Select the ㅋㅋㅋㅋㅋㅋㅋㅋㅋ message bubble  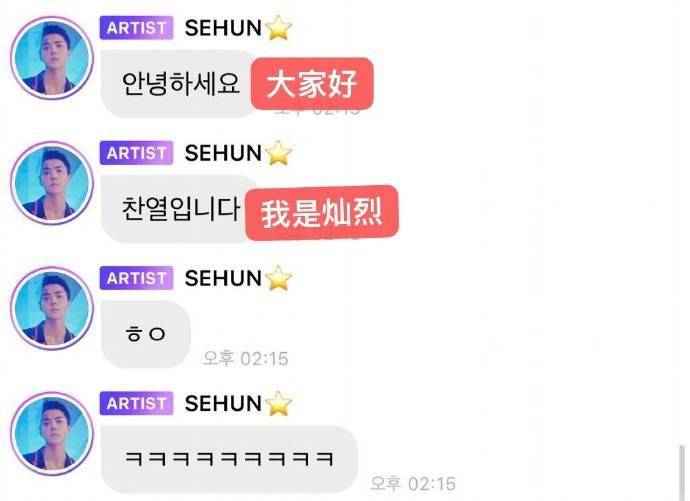229,459
